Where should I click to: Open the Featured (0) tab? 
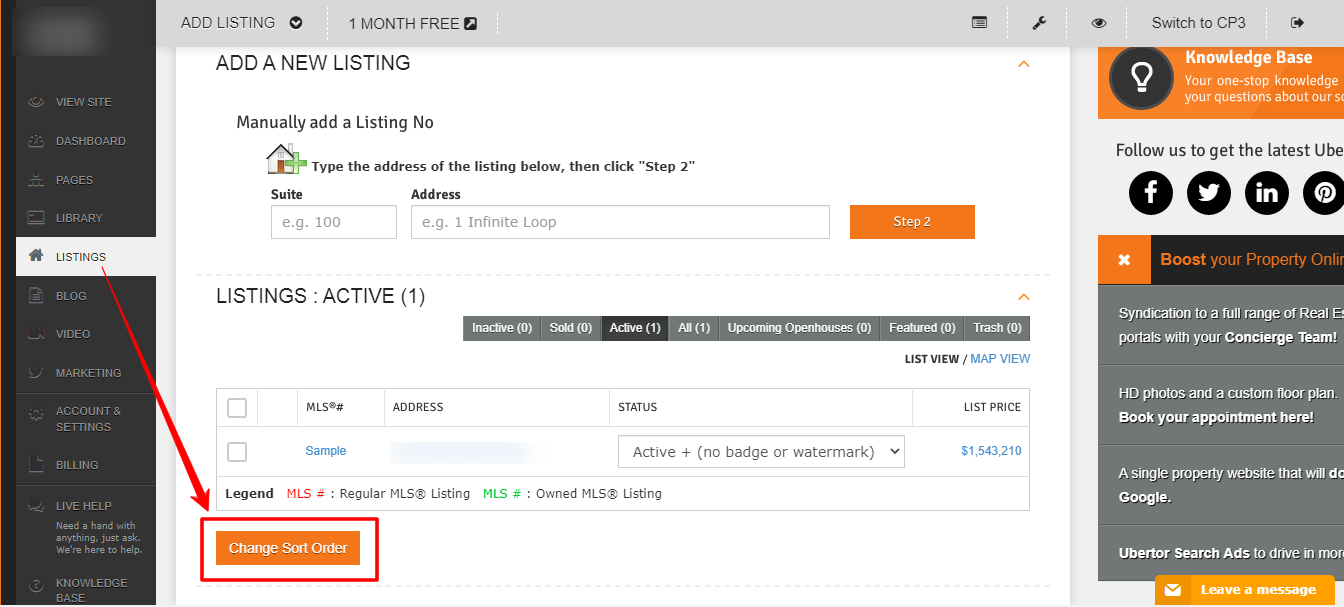[x=922, y=328]
